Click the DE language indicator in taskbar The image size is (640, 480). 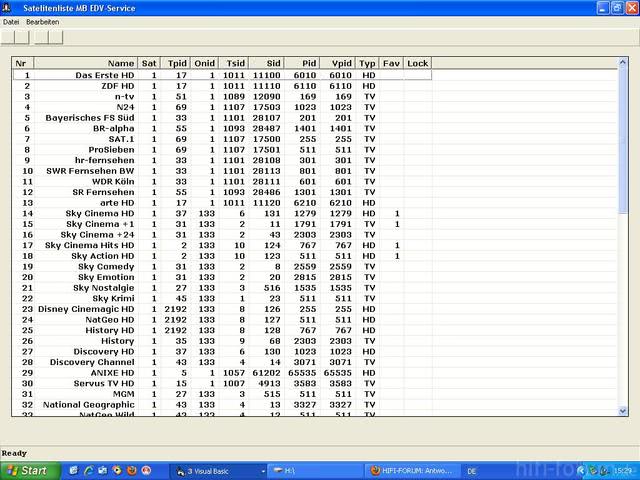click(x=472, y=471)
